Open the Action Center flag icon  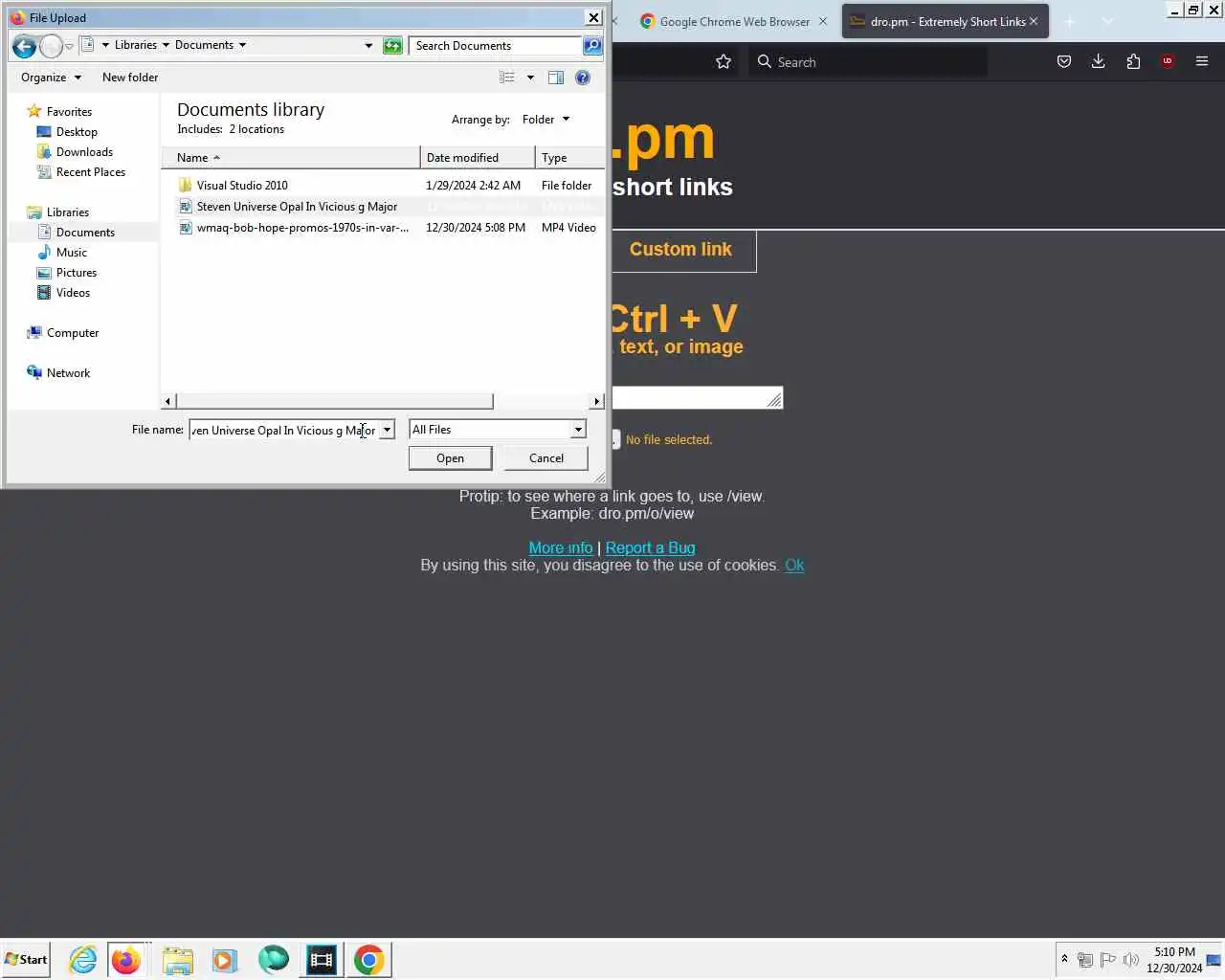(1107, 960)
